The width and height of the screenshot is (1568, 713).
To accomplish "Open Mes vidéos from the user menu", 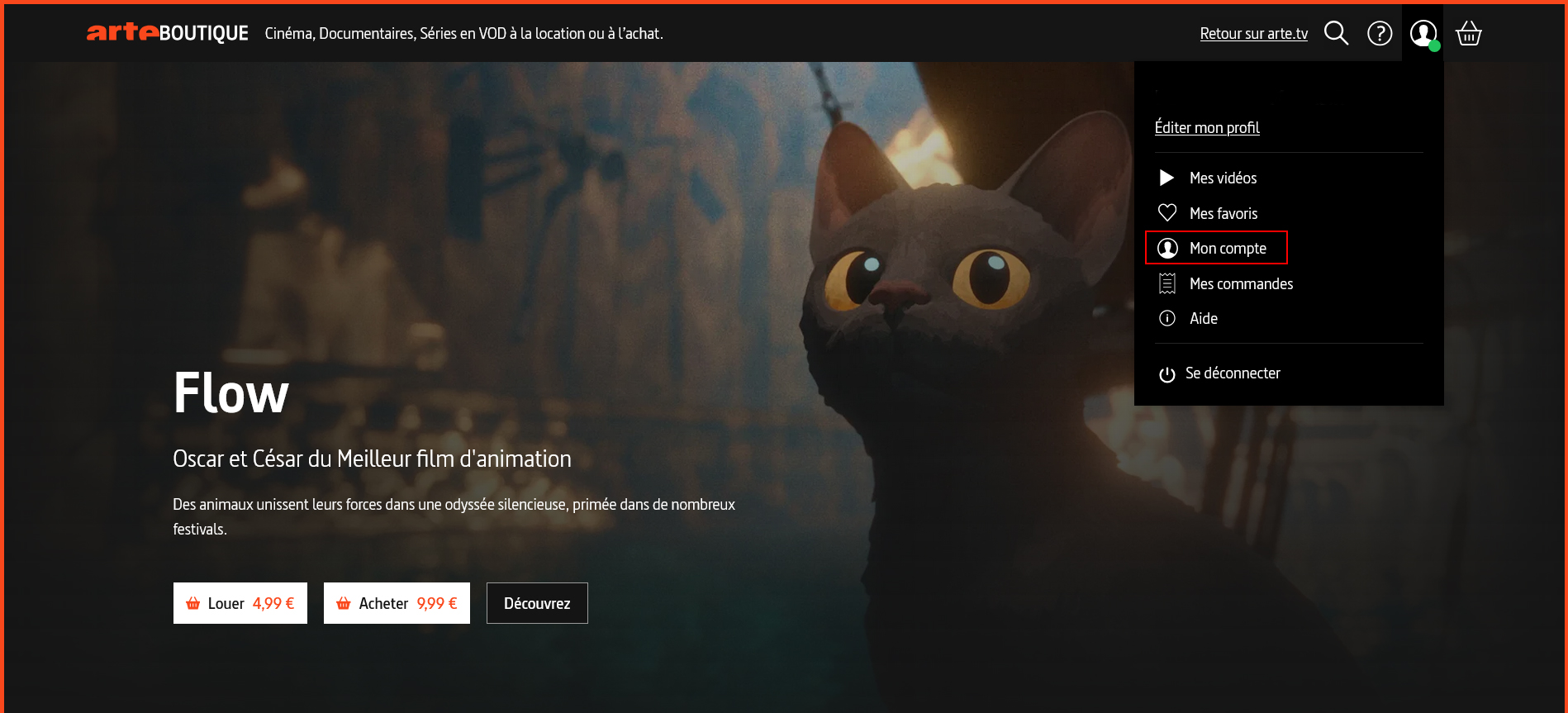I will coord(1223,178).
